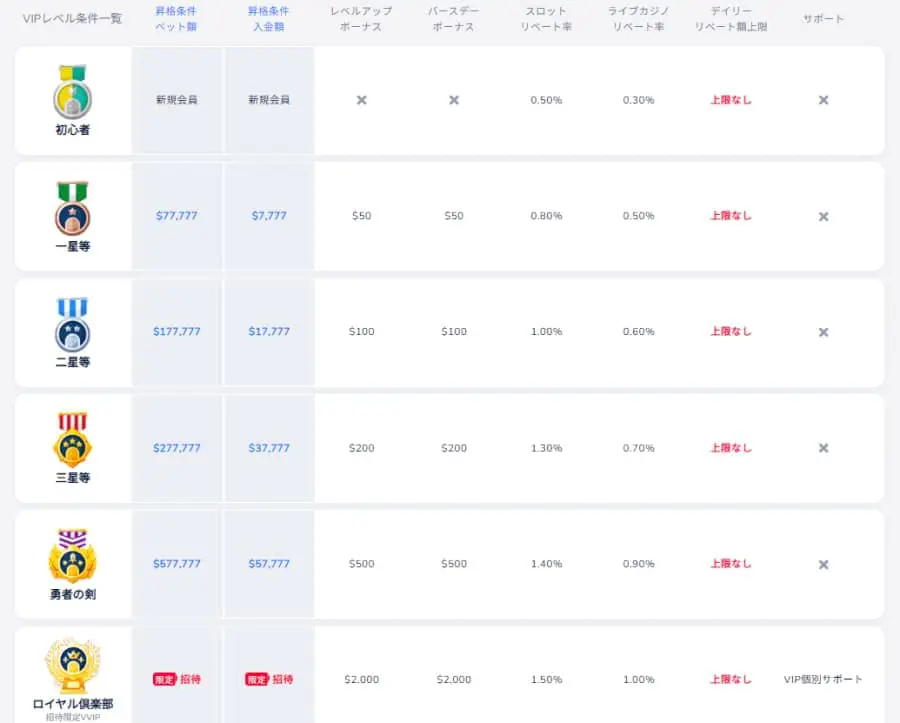Click the VIP個別サポート text
Viewport: 900px width, 723px height.
pos(823,679)
